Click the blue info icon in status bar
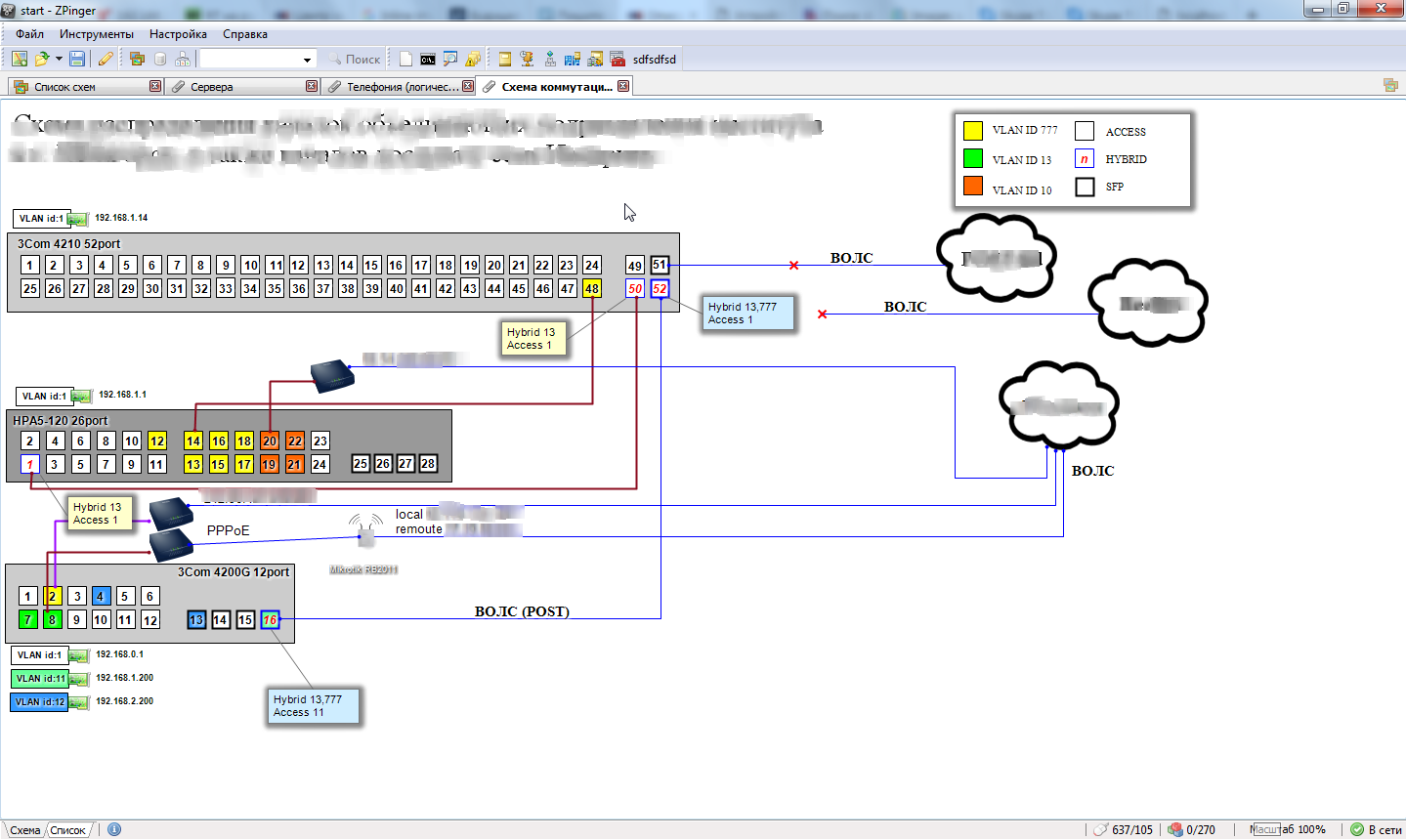Screen dimensions: 1406x840 (114, 829)
